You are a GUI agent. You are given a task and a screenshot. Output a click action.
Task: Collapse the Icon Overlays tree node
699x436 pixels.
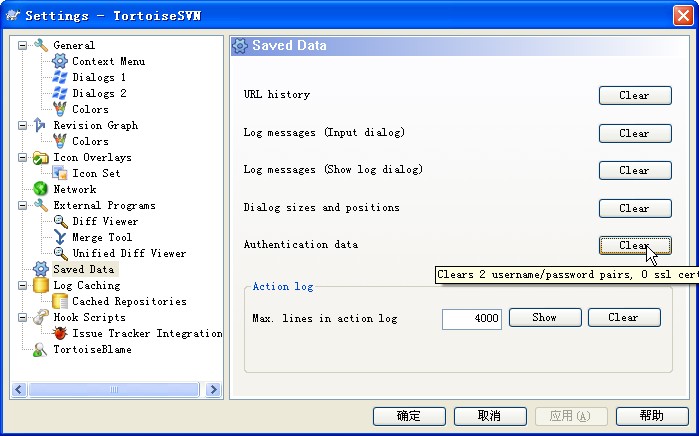pos(22,157)
